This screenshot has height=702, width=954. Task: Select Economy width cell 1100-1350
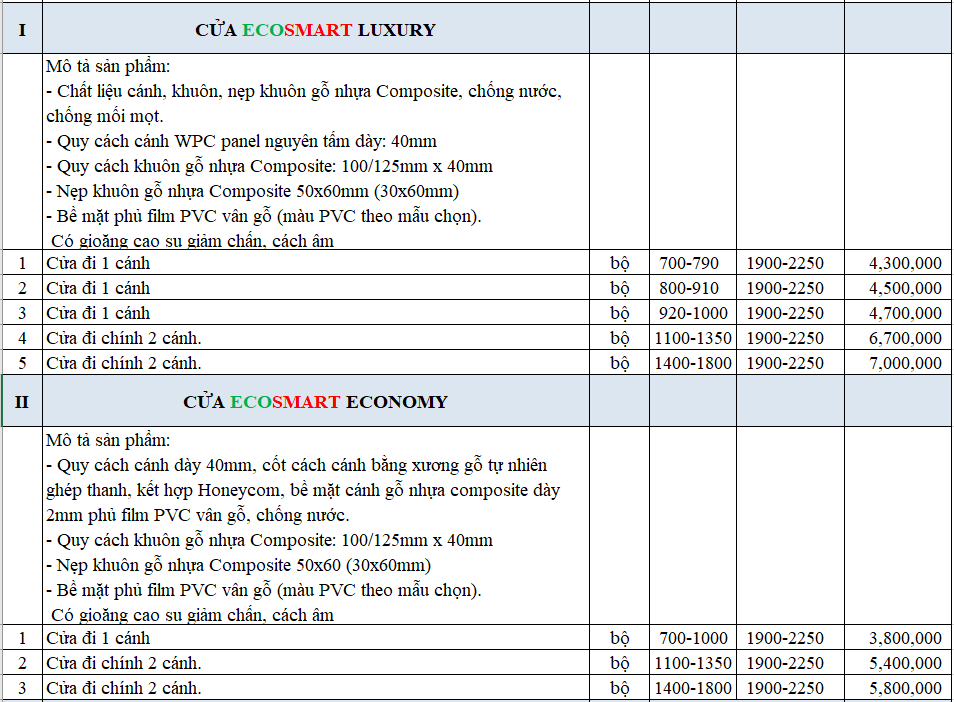(x=693, y=662)
